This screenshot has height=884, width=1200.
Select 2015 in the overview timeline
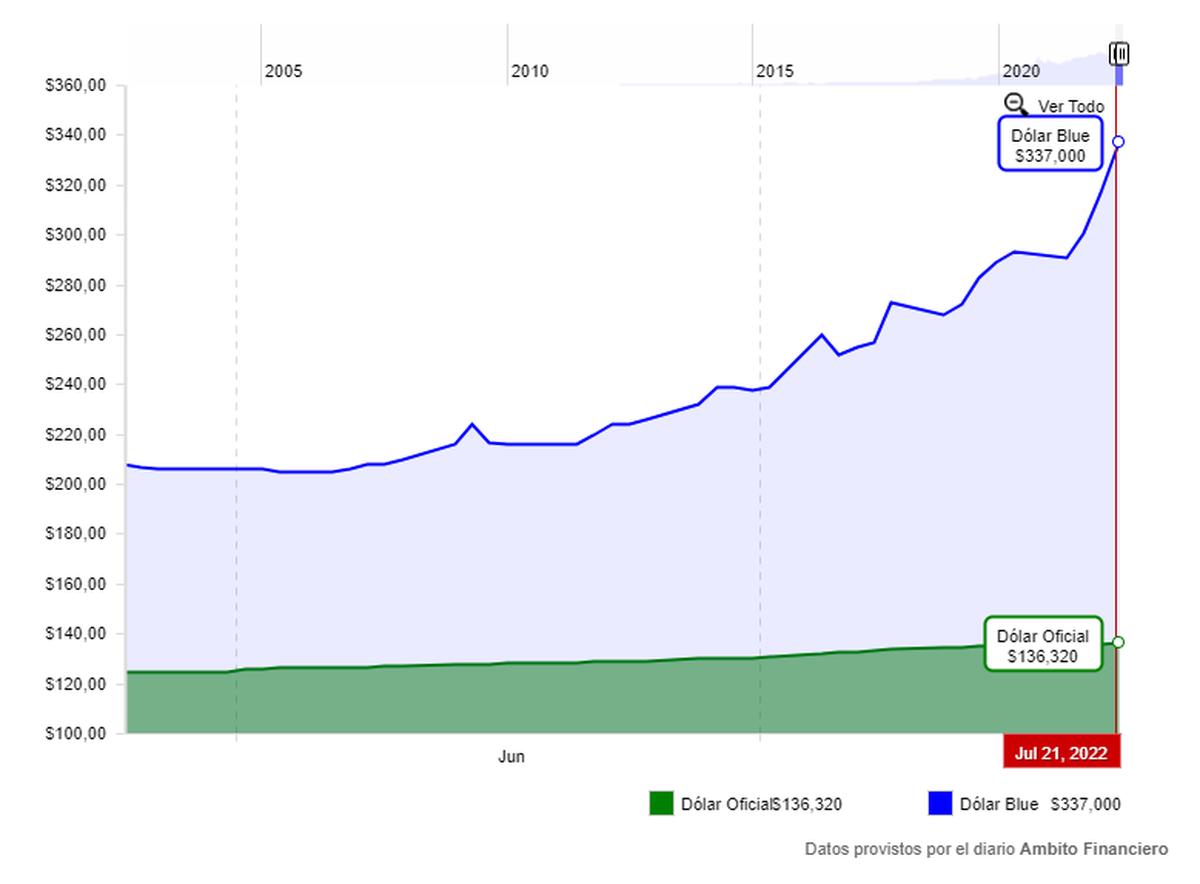click(x=775, y=71)
